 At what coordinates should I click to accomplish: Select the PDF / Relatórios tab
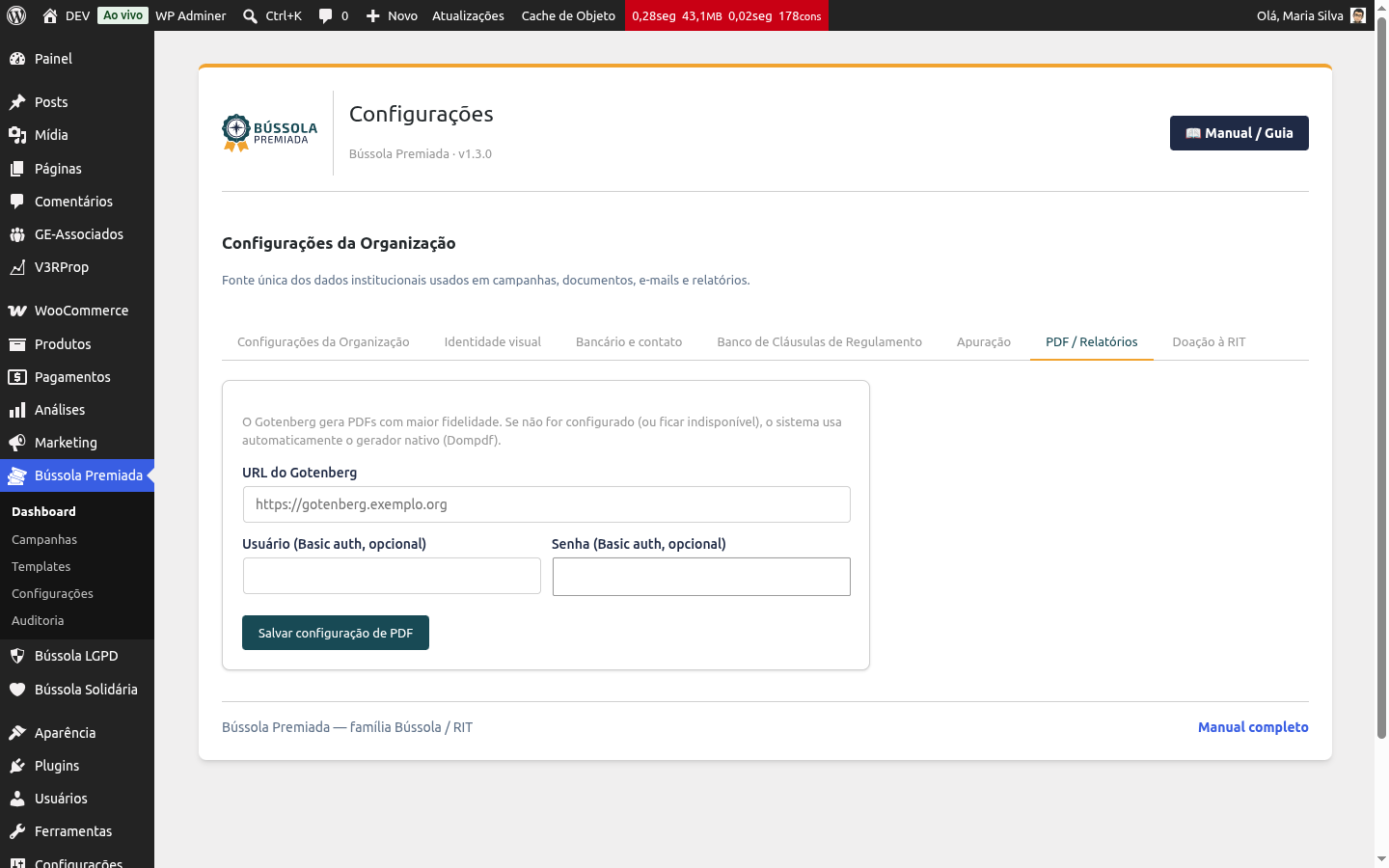pyautogui.click(x=1092, y=342)
